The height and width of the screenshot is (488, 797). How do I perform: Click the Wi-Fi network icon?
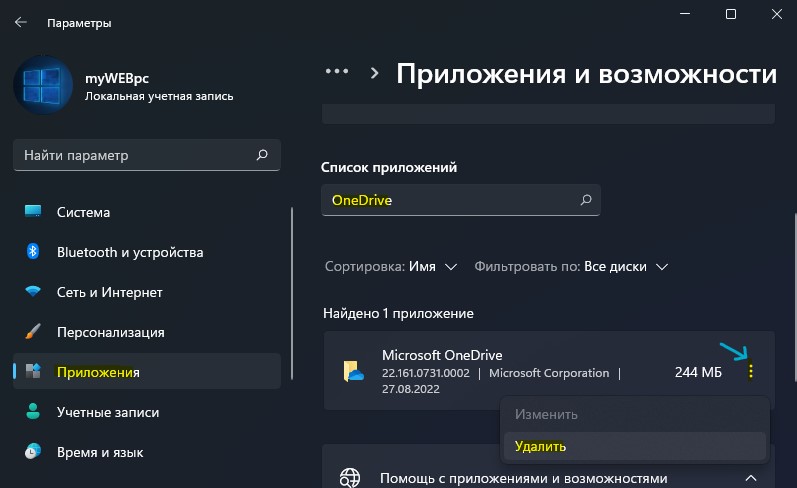(33, 291)
